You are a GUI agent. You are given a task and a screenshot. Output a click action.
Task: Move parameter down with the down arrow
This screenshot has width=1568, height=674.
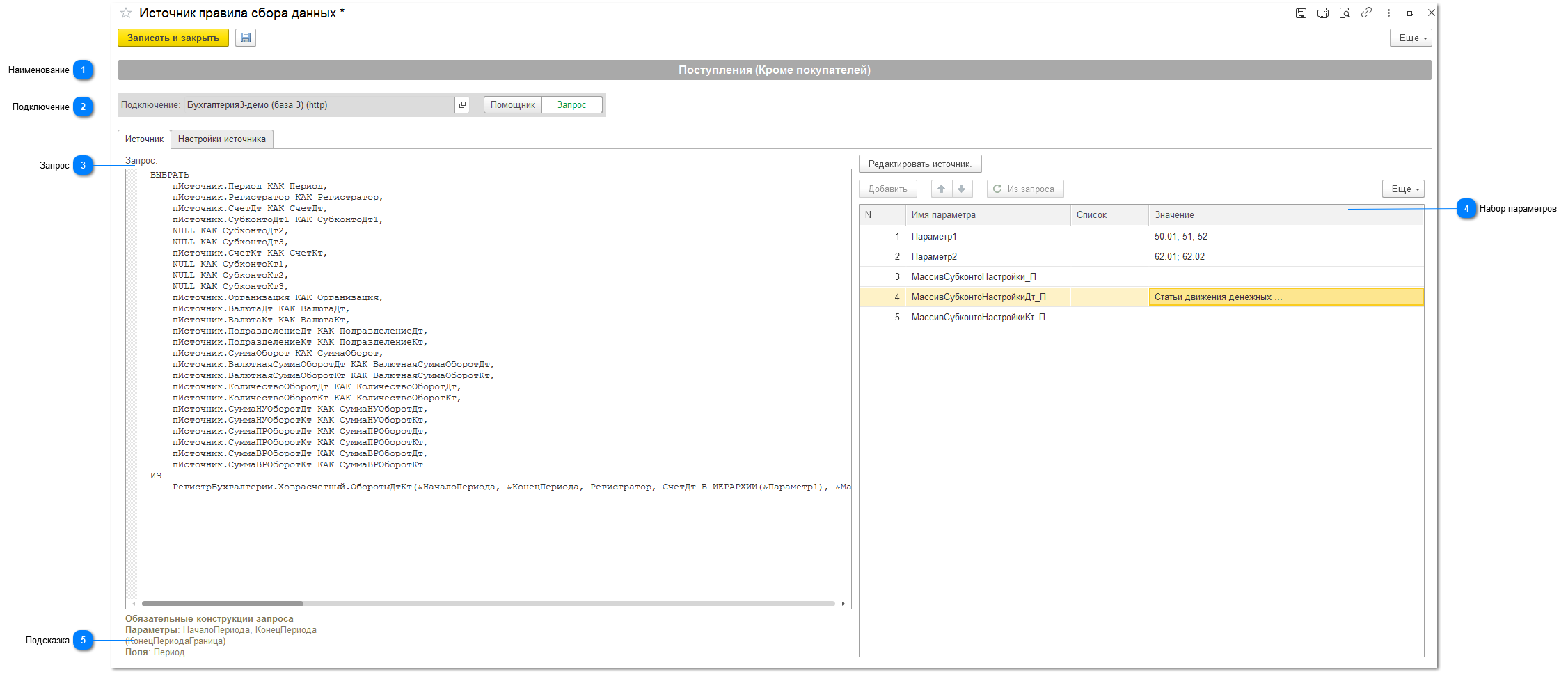(x=962, y=189)
